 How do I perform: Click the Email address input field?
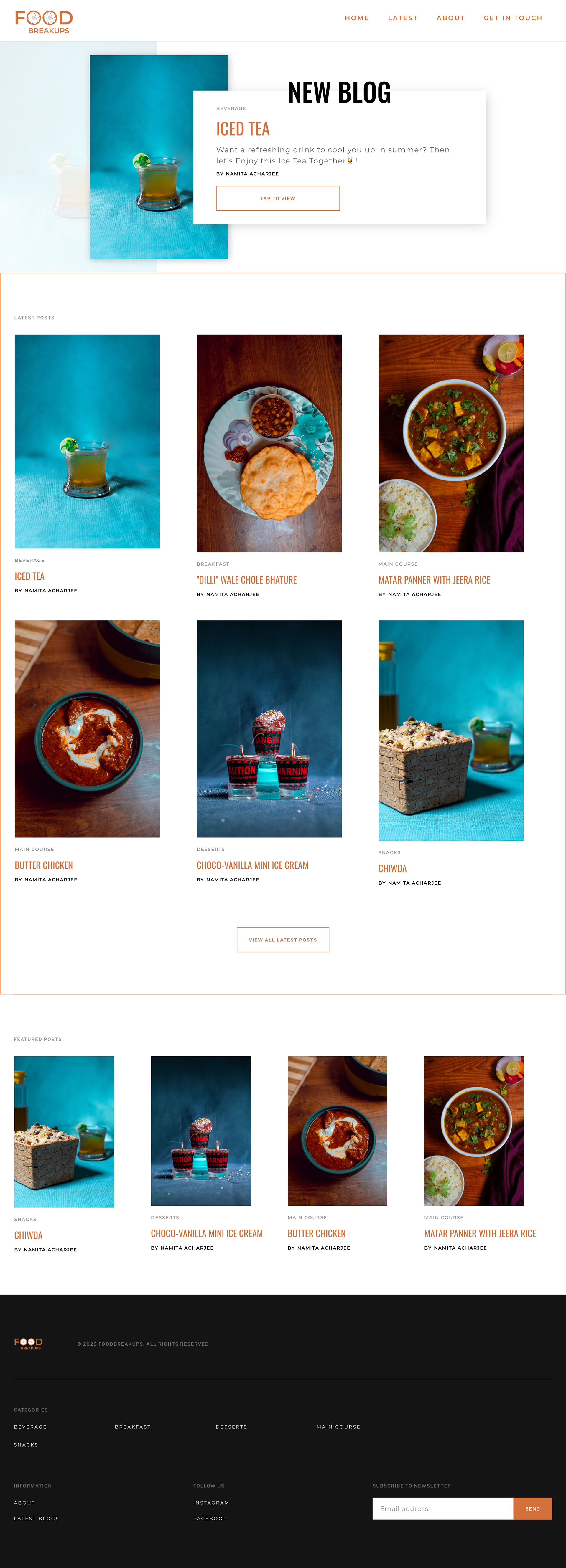click(x=443, y=1508)
